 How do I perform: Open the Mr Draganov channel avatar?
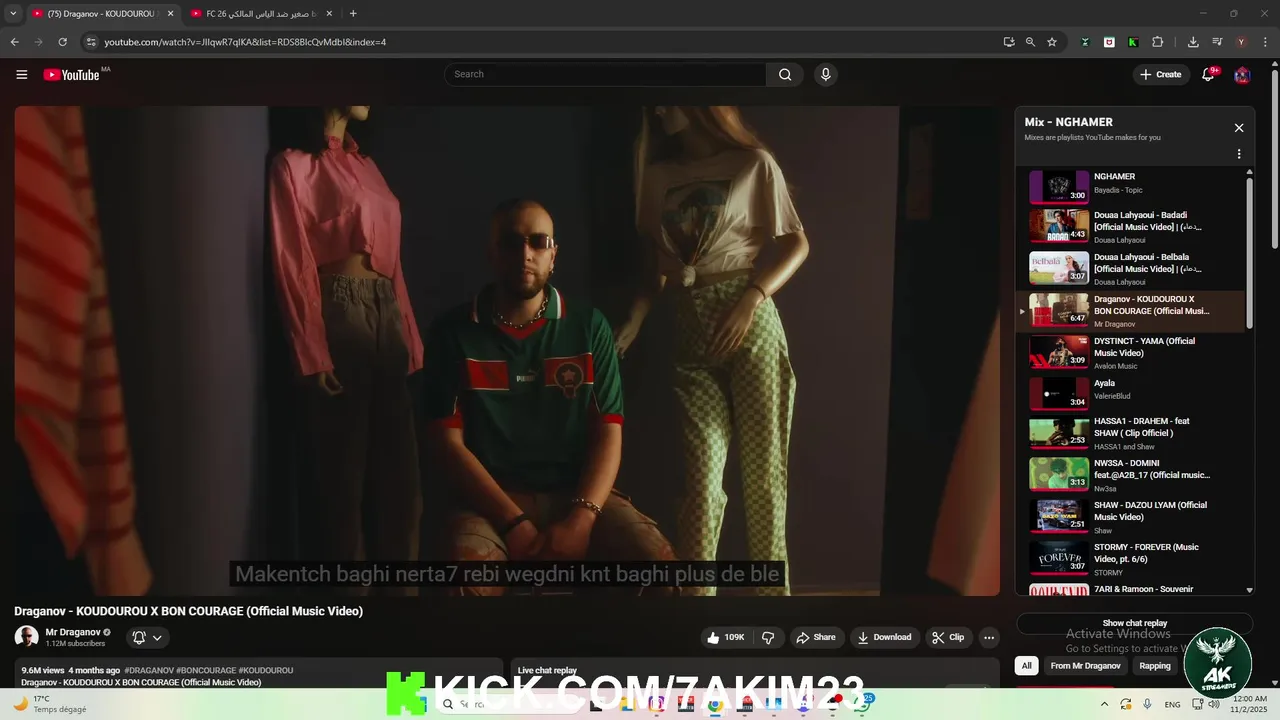pyautogui.click(x=26, y=637)
